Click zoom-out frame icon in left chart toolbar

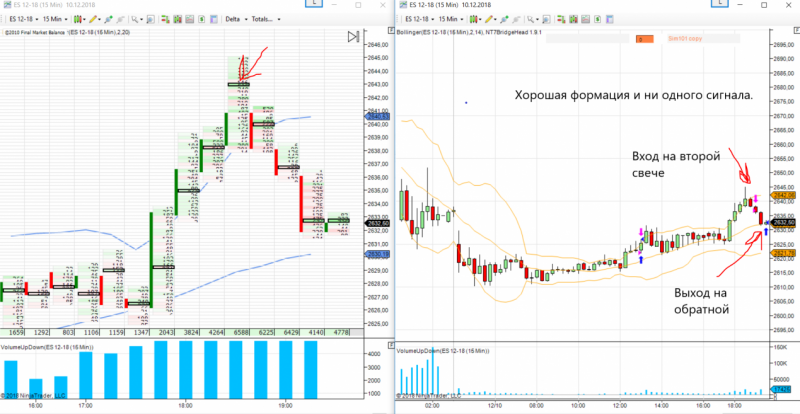coord(151,19)
